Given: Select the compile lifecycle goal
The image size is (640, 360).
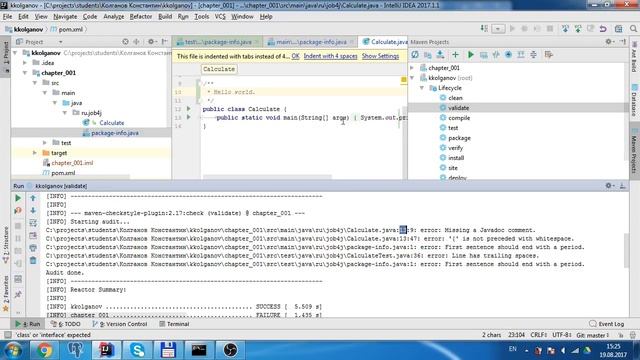Looking at the screenshot, I should pos(459,118).
